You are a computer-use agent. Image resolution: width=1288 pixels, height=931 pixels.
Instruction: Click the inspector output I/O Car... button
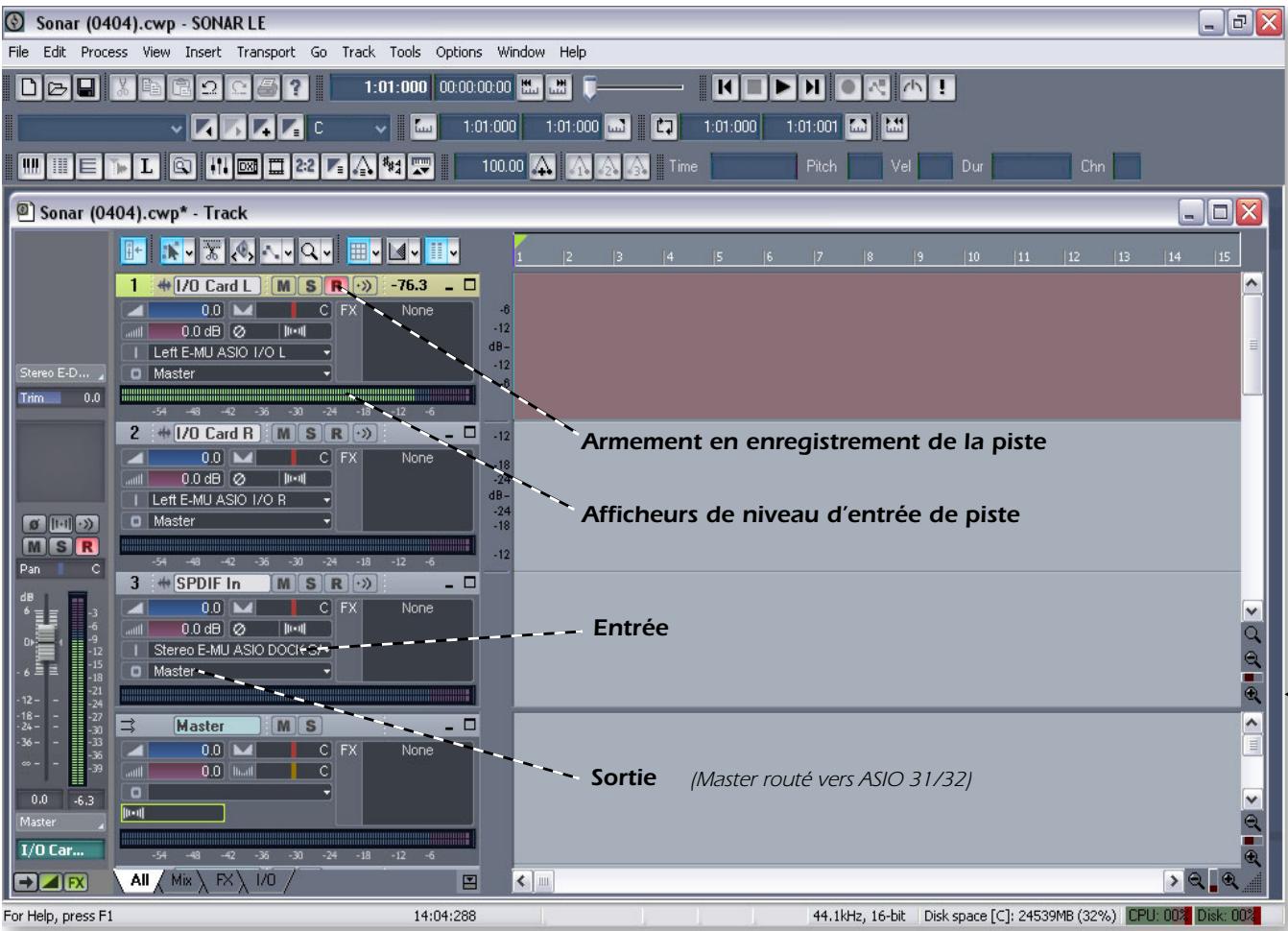click(x=60, y=849)
